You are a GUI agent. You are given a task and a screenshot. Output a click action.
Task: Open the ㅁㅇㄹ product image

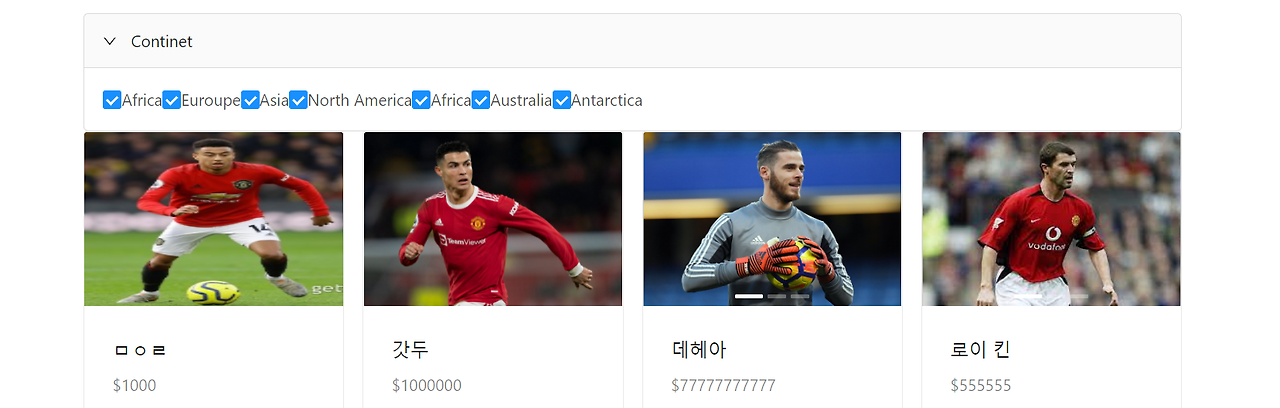click(213, 219)
